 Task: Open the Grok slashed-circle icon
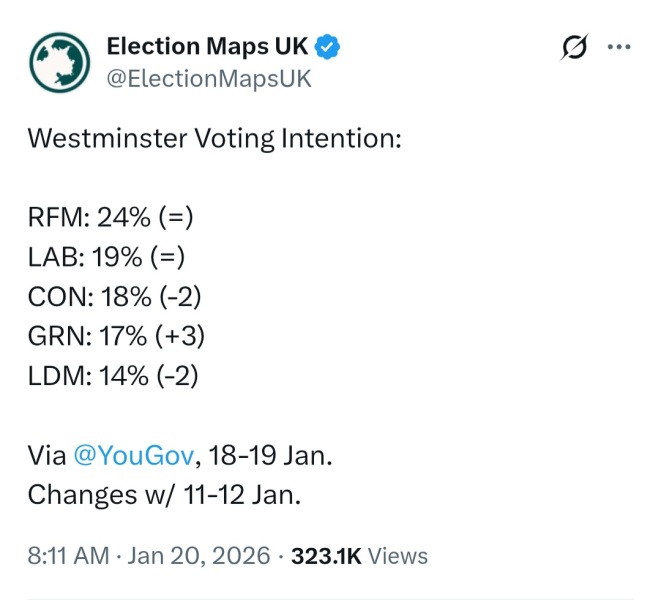click(x=575, y=47)
